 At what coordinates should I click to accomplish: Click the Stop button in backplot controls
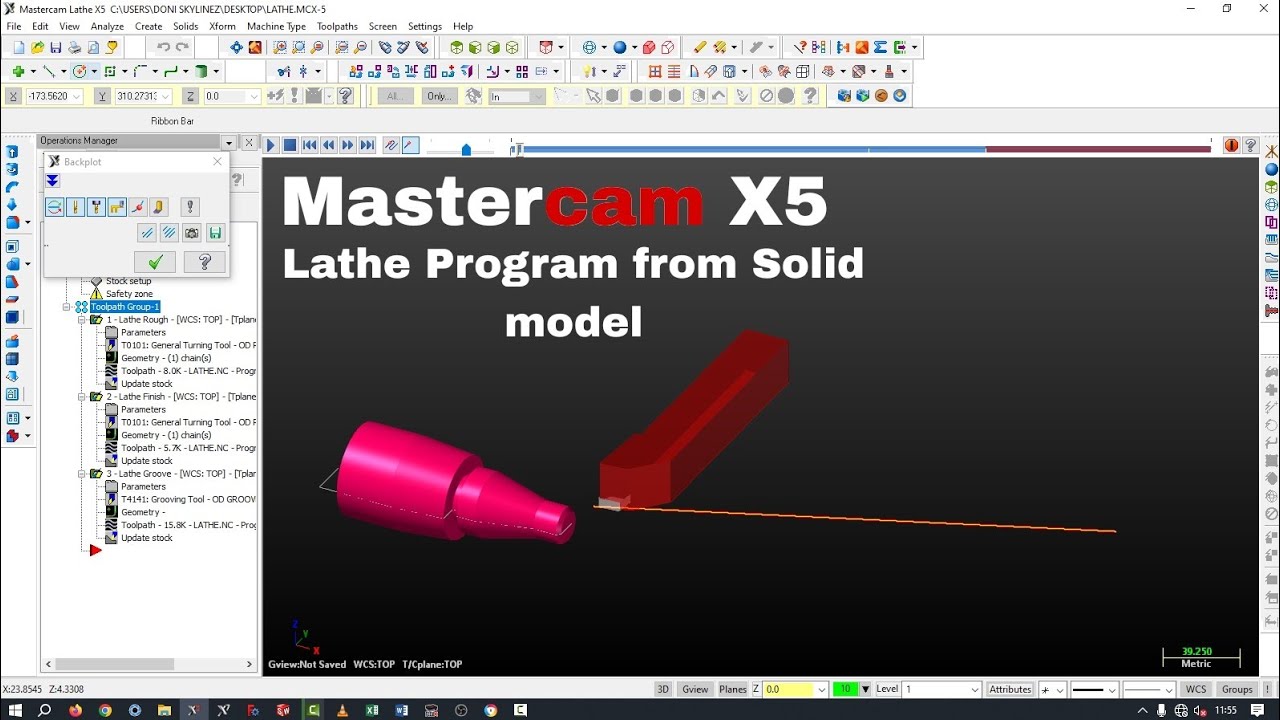click(289, 145)
